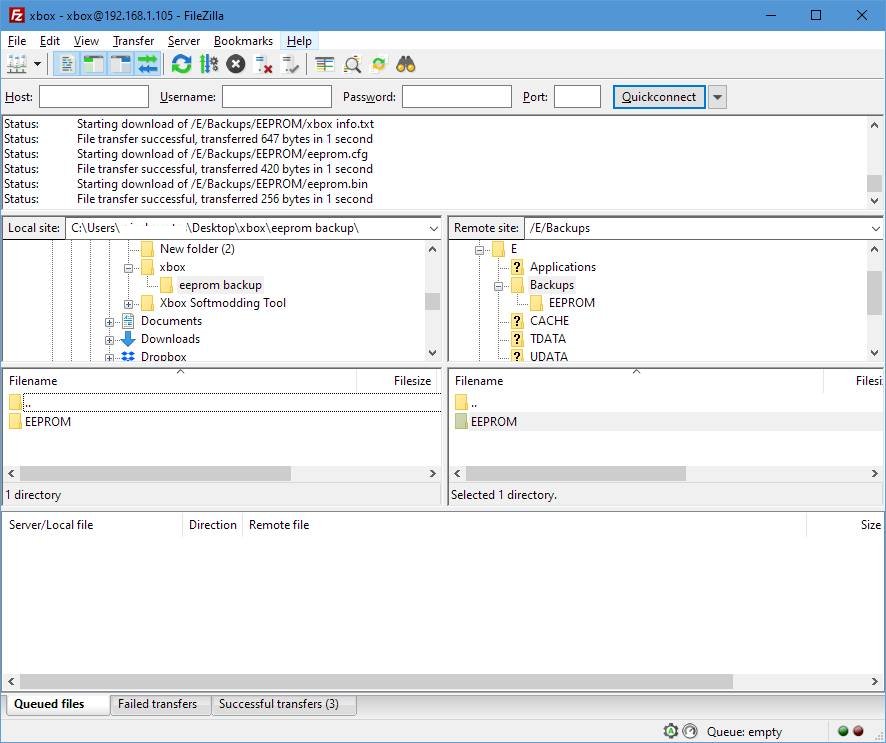Select CACHE folder in remote tree
The image size is (886, 743).
point(549,321)
